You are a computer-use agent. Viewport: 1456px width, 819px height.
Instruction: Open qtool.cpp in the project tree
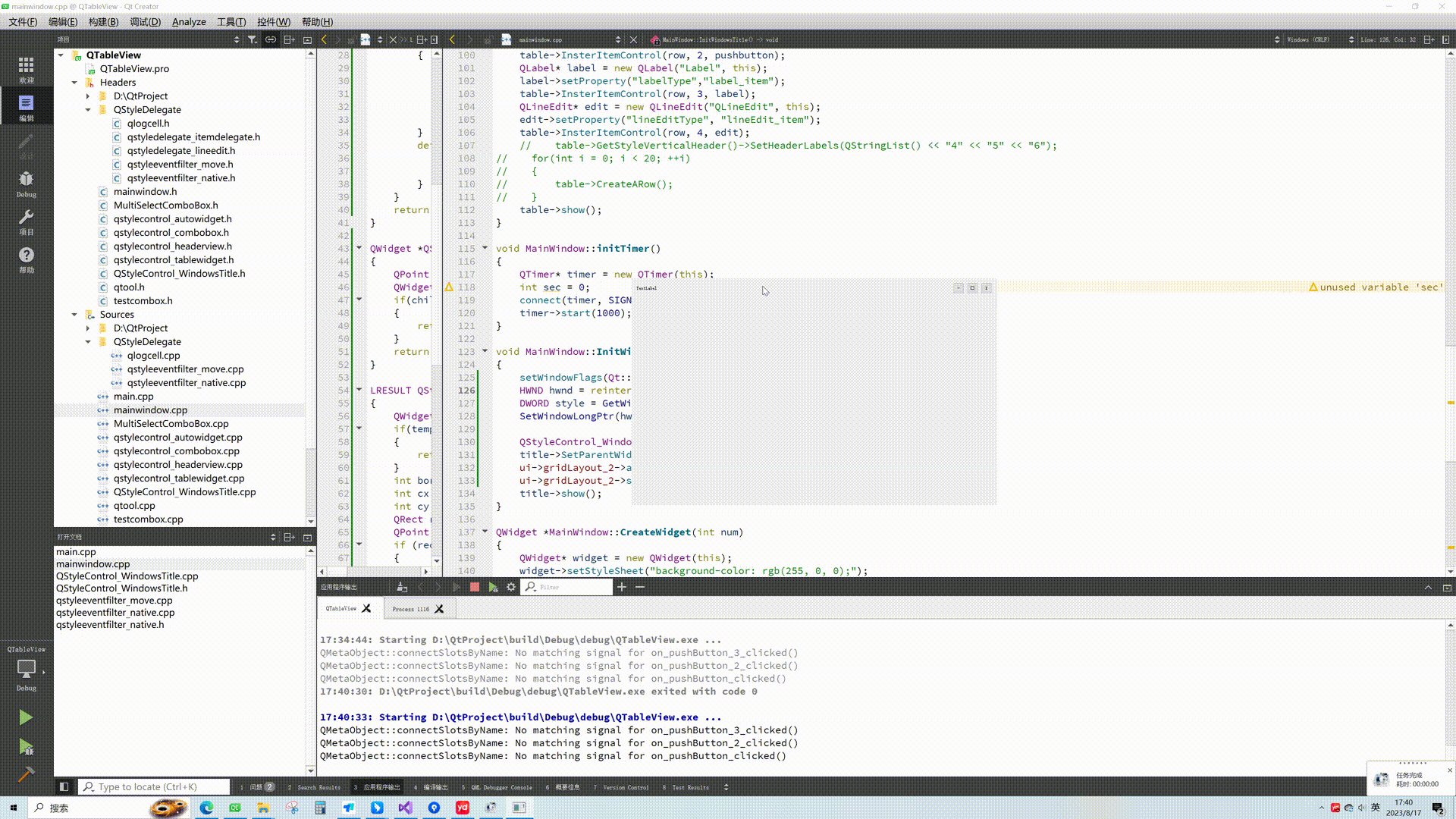click(134, 505)
